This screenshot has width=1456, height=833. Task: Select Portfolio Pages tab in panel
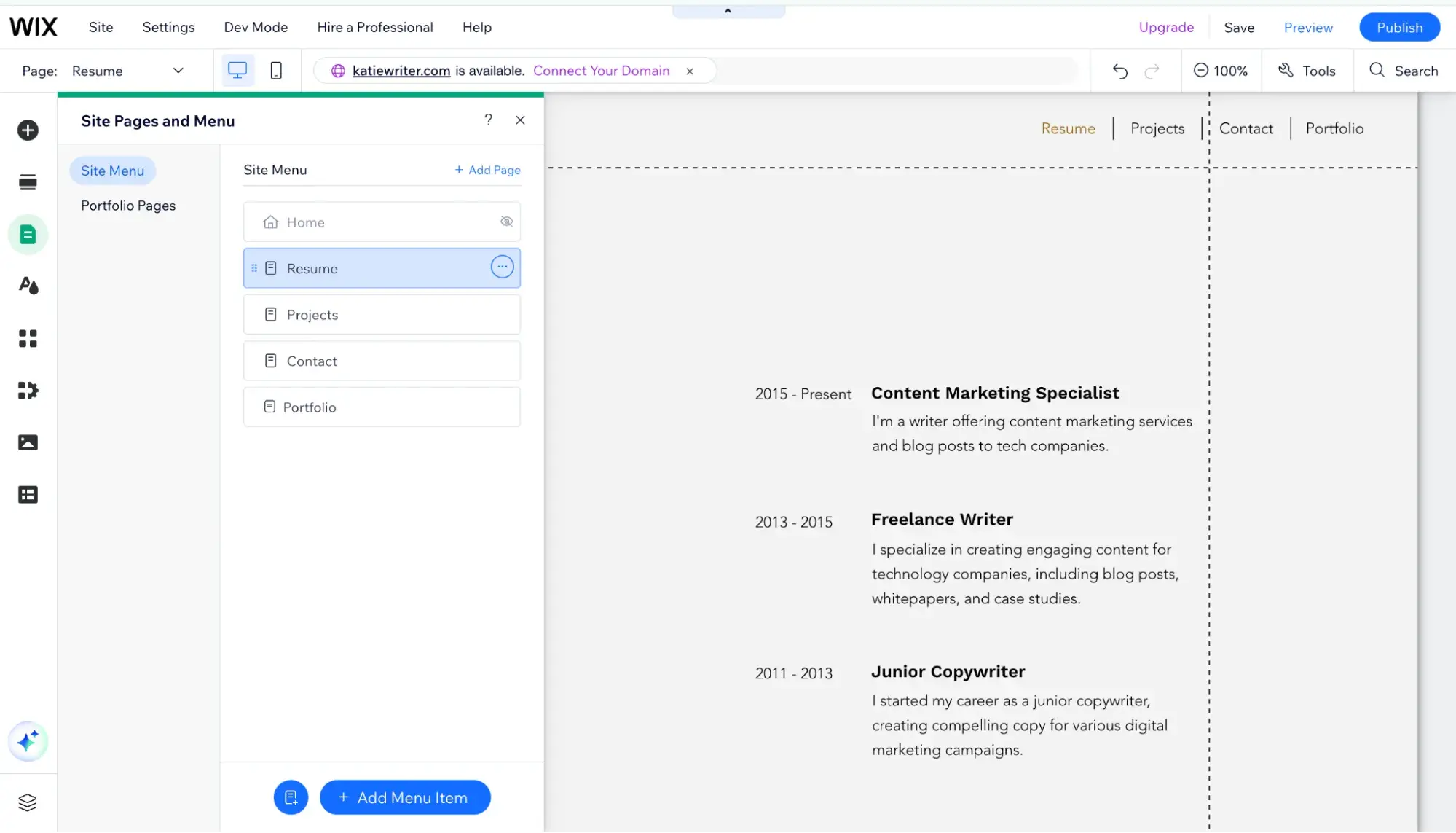[x=128, y=206]
